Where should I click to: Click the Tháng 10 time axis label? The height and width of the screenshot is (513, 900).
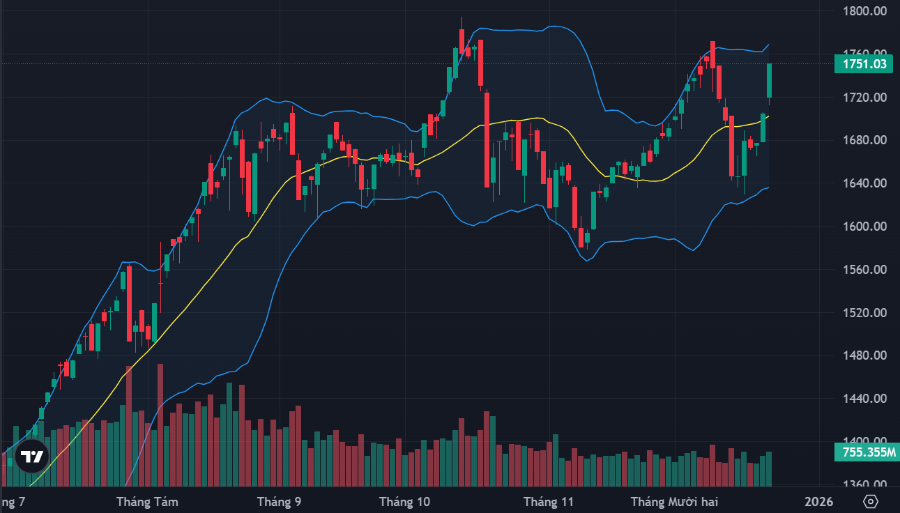coord(404,500)
